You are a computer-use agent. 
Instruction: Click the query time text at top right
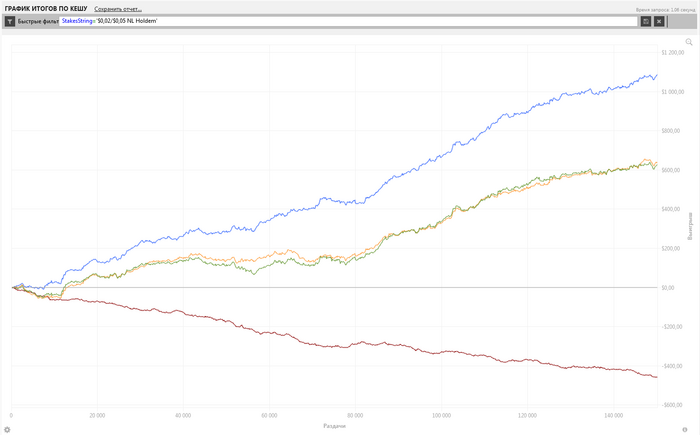(x=666, y=10)
